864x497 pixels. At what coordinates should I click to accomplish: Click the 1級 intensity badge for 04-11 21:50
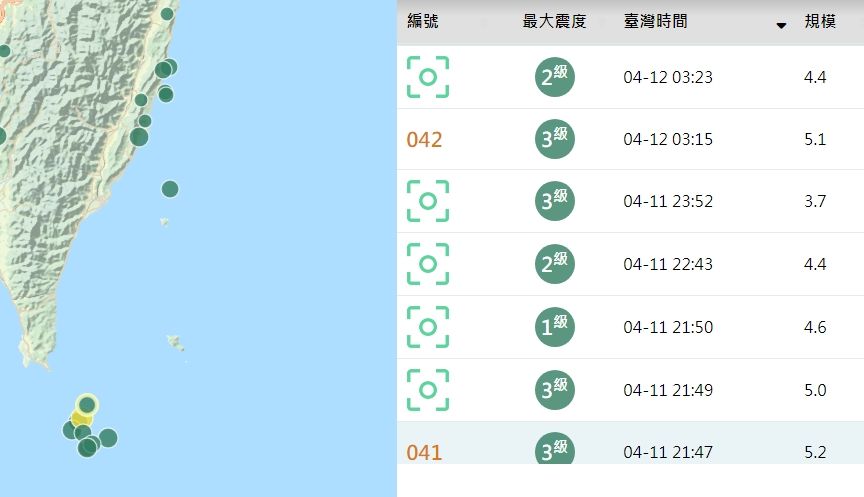(554, 327)
